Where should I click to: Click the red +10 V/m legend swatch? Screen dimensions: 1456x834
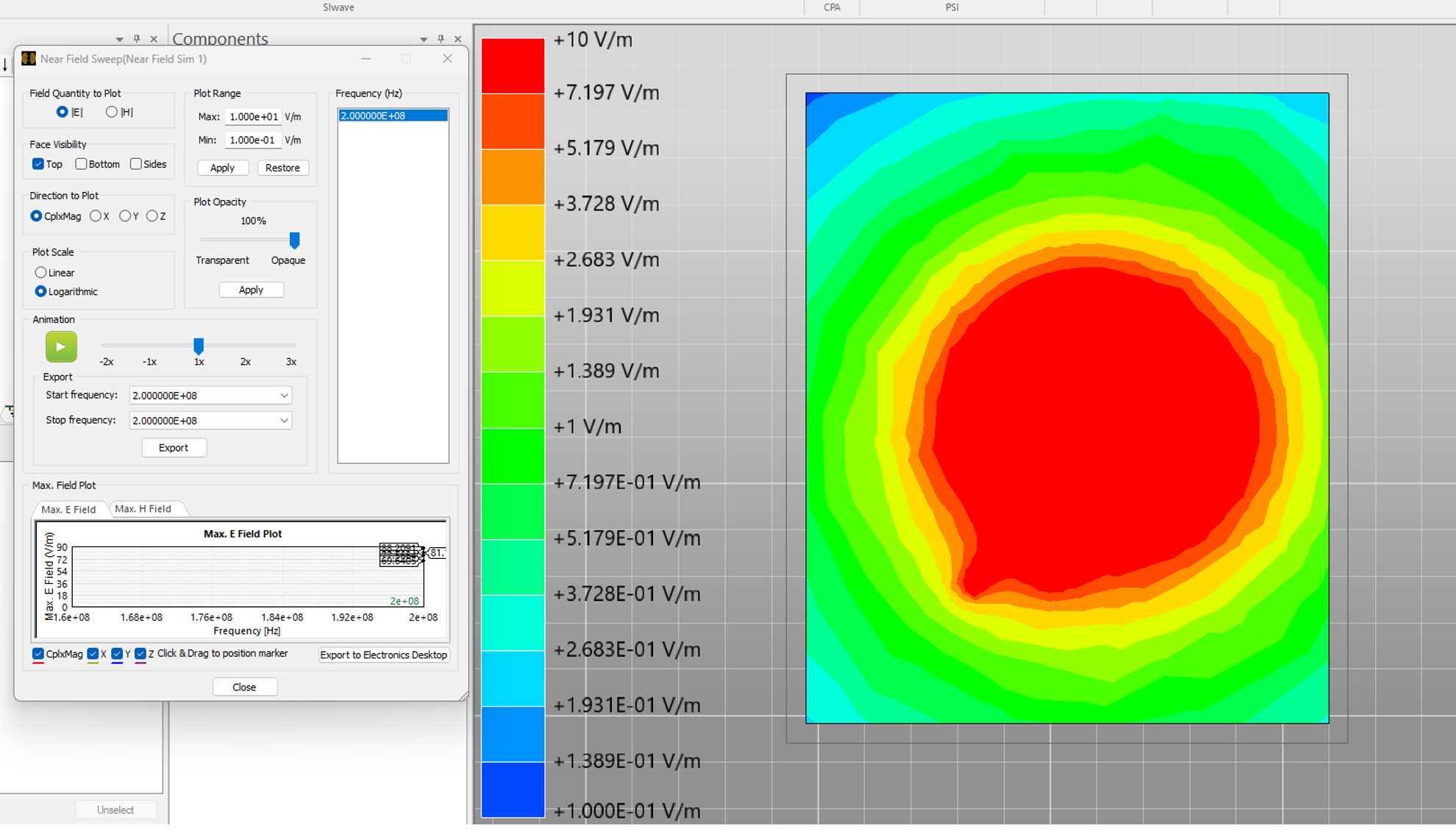pyautogui.click(x=513, y=65)
